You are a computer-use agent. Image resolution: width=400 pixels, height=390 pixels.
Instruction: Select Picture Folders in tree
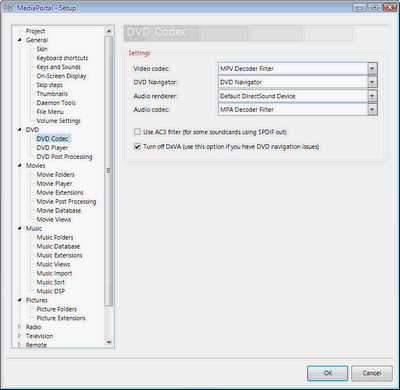point(57,309)
